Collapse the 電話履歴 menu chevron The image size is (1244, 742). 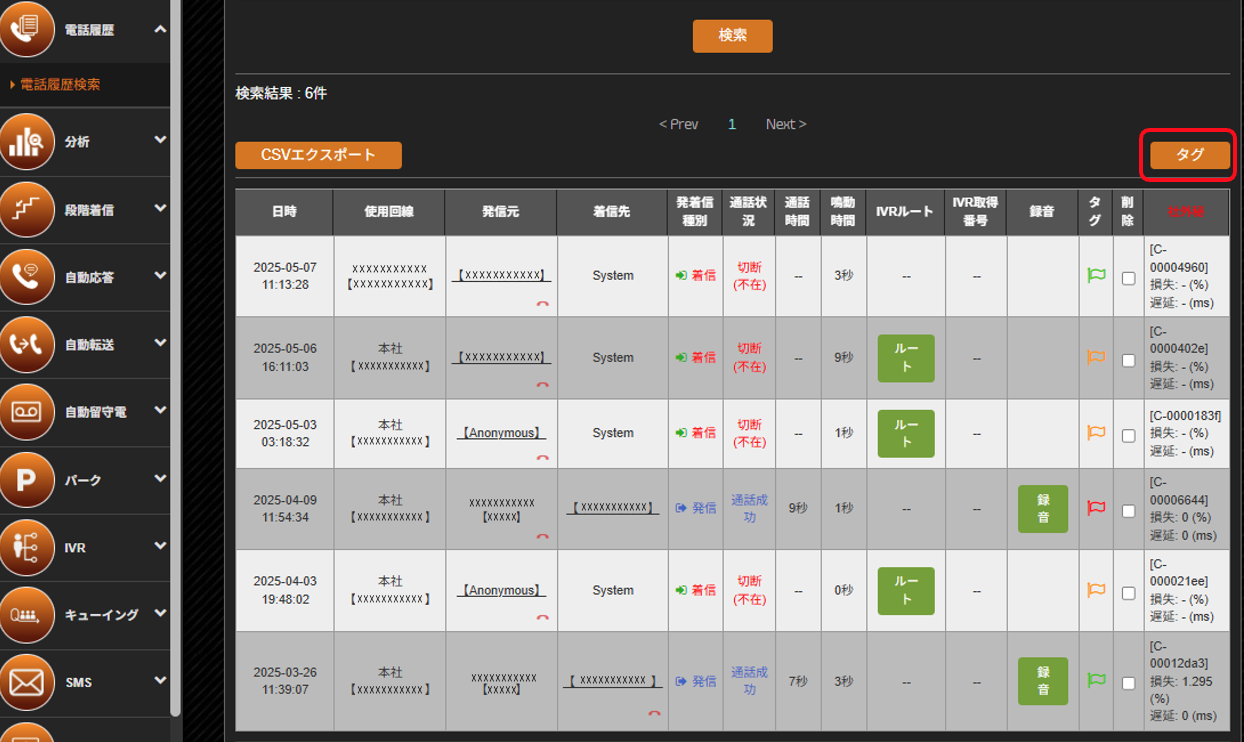(x=160, y=30)
